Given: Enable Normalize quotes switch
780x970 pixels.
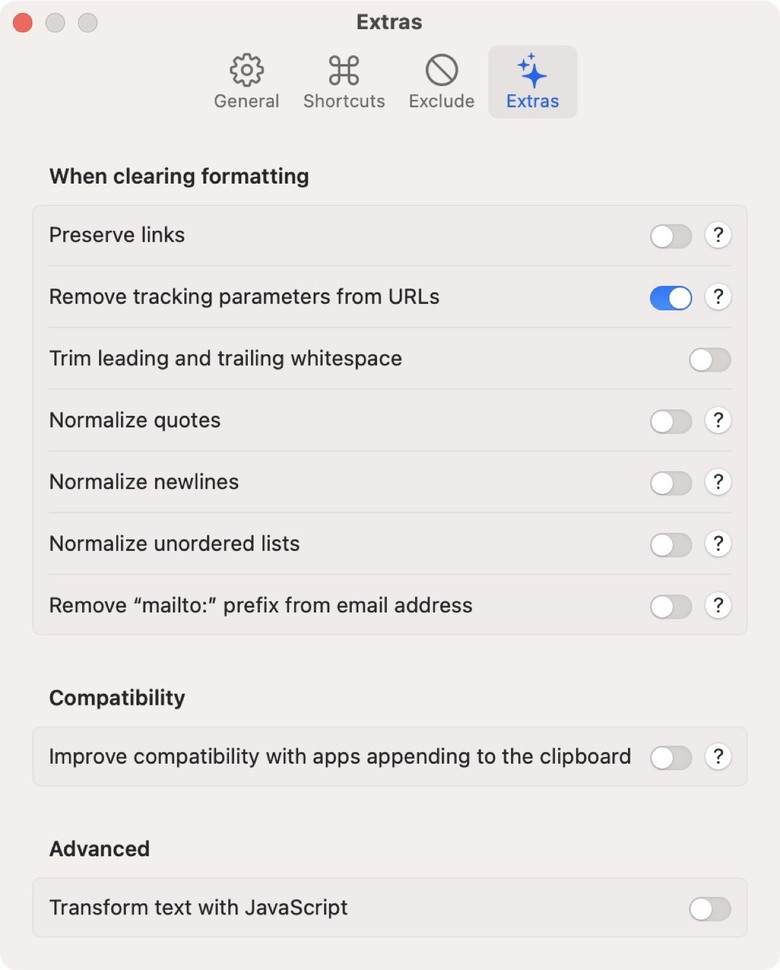Looking at the screenshot, I should coord(671,421).
